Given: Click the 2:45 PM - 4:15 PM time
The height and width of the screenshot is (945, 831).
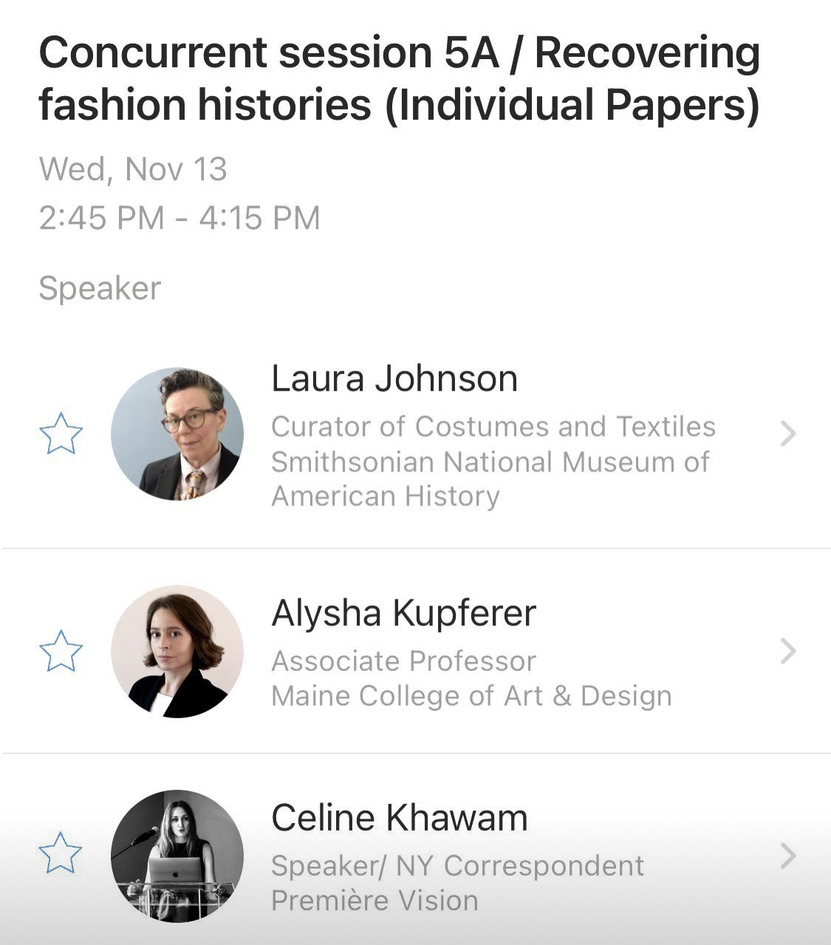Looking at the screenshot, I should (179, 217).
